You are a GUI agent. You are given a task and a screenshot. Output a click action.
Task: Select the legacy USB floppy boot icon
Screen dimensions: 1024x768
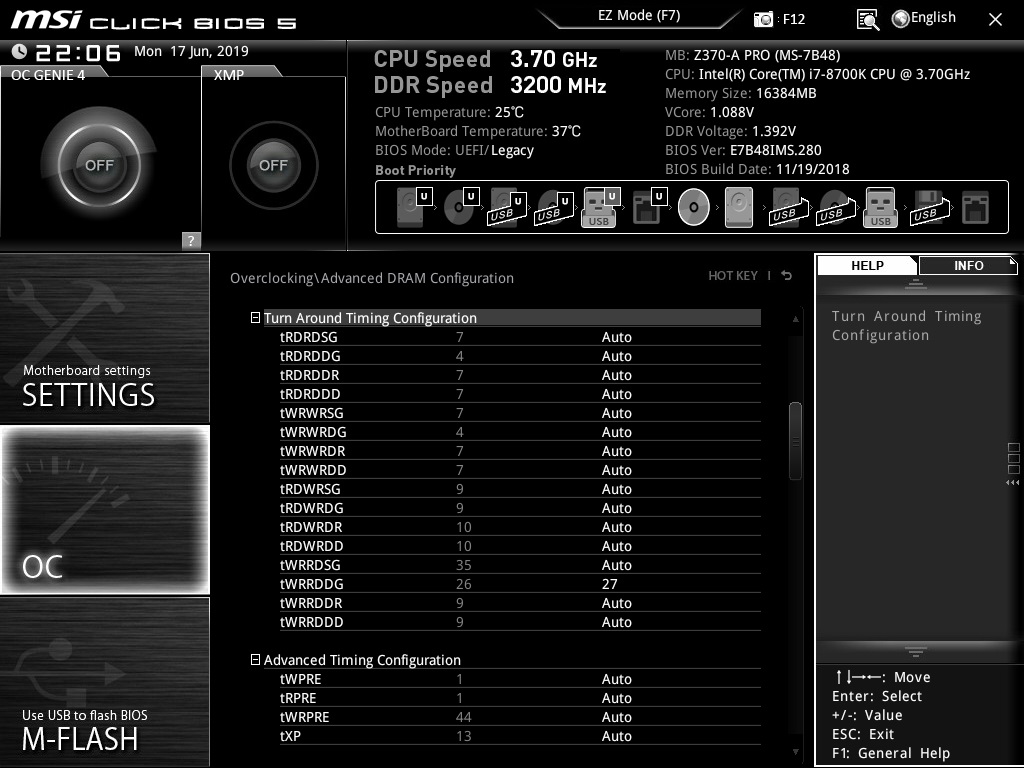pos(928,208)
